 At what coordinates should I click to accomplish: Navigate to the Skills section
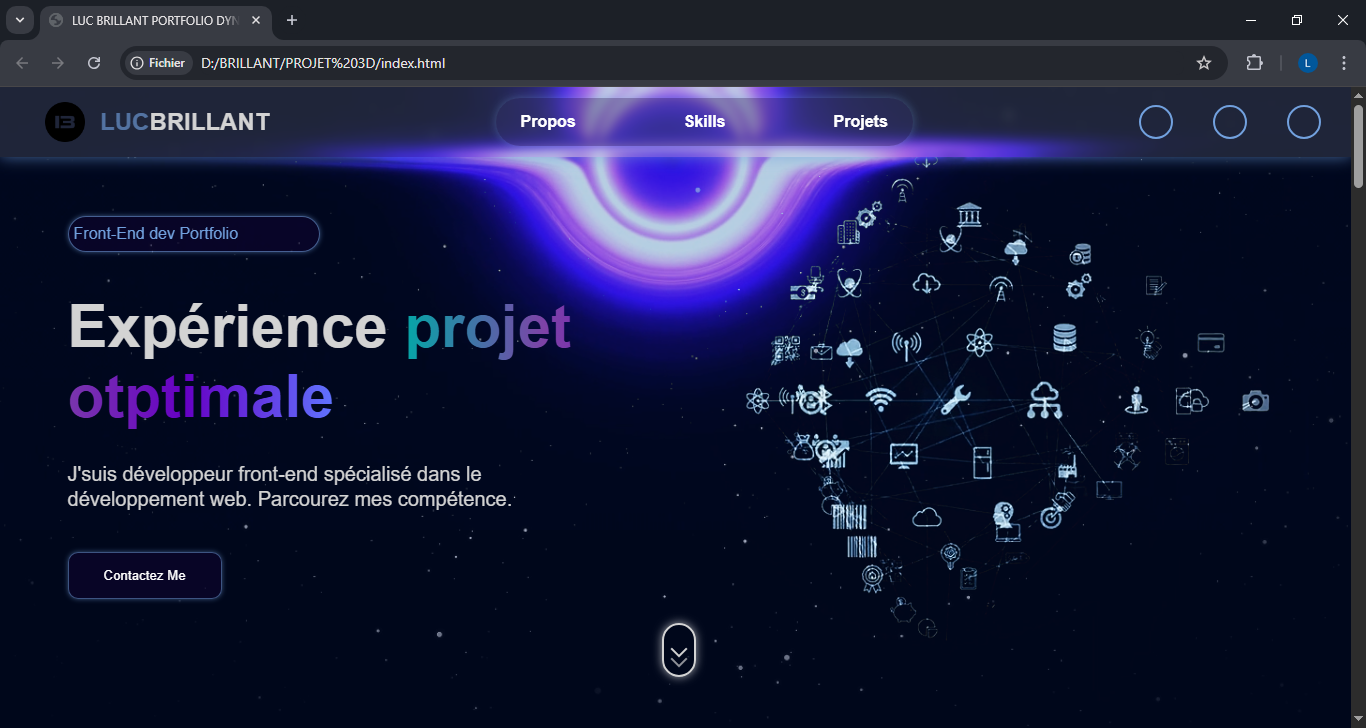click(705, 122)
